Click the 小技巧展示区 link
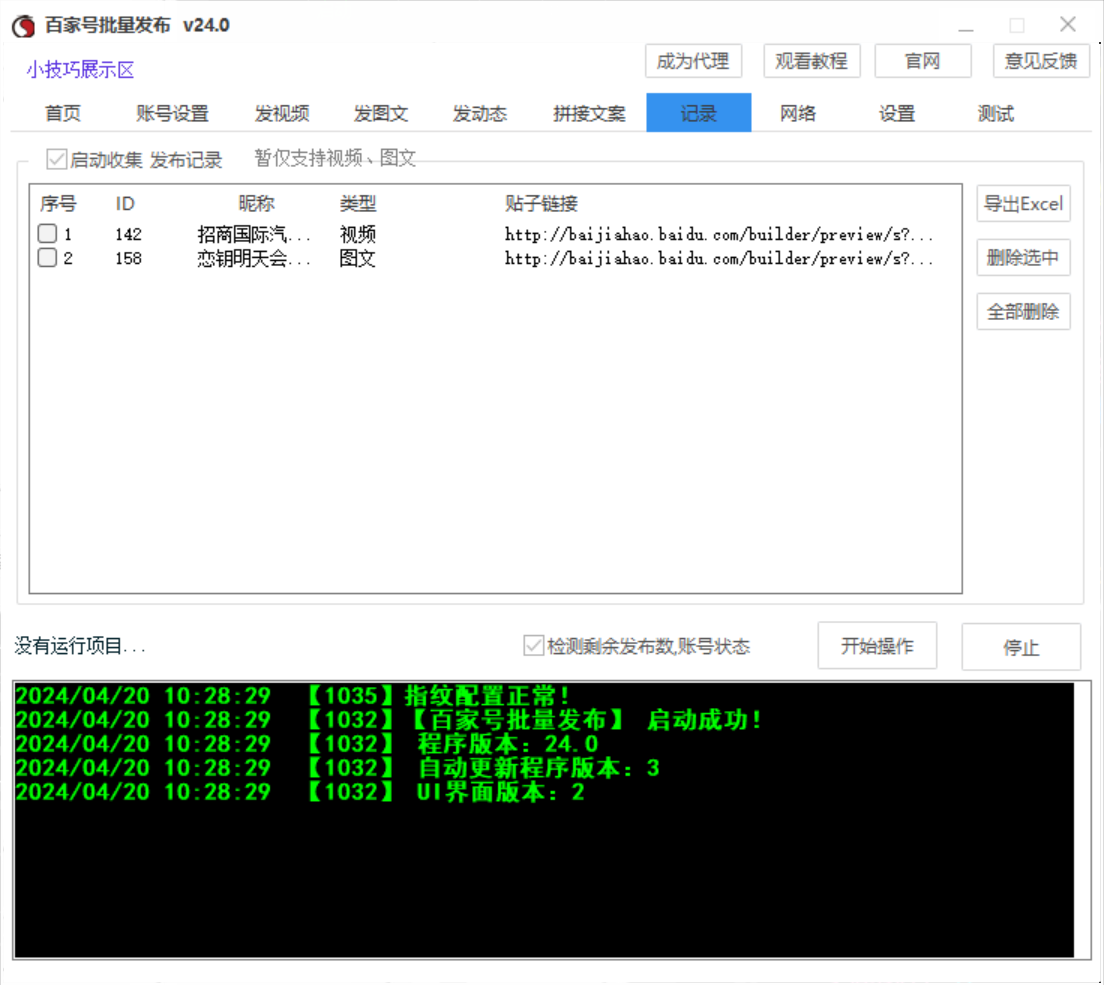Viewport: 1104px width, 985px height. click(80, 70)
